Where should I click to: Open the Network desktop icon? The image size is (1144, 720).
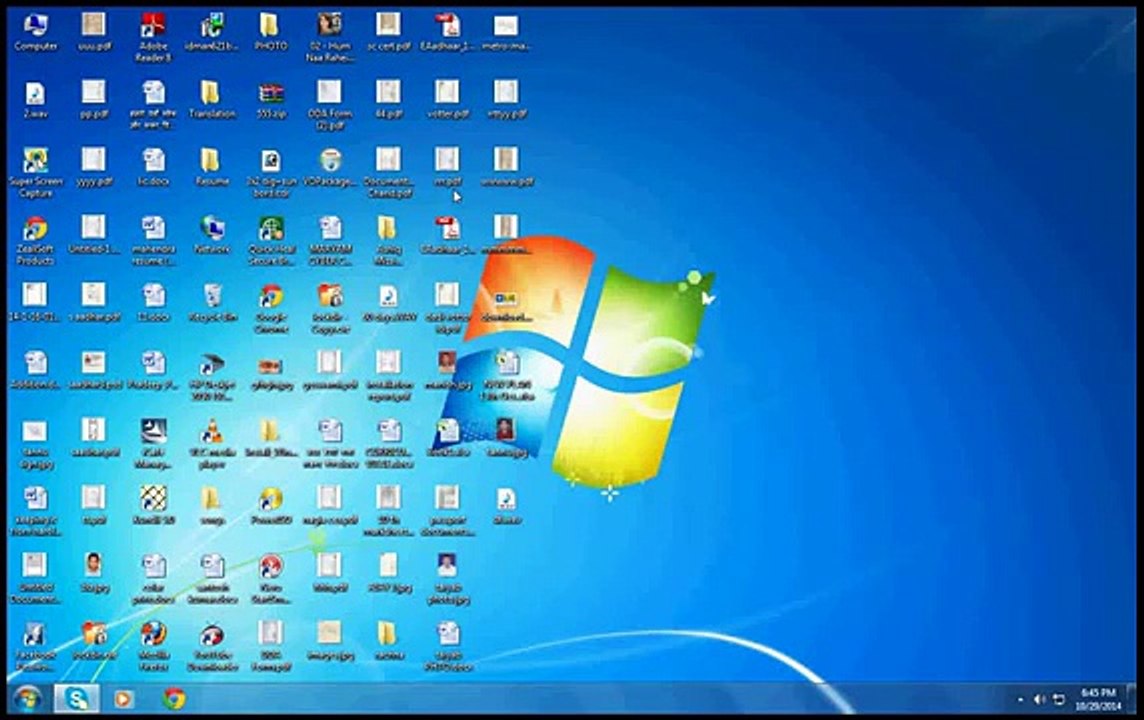point(212,236)
